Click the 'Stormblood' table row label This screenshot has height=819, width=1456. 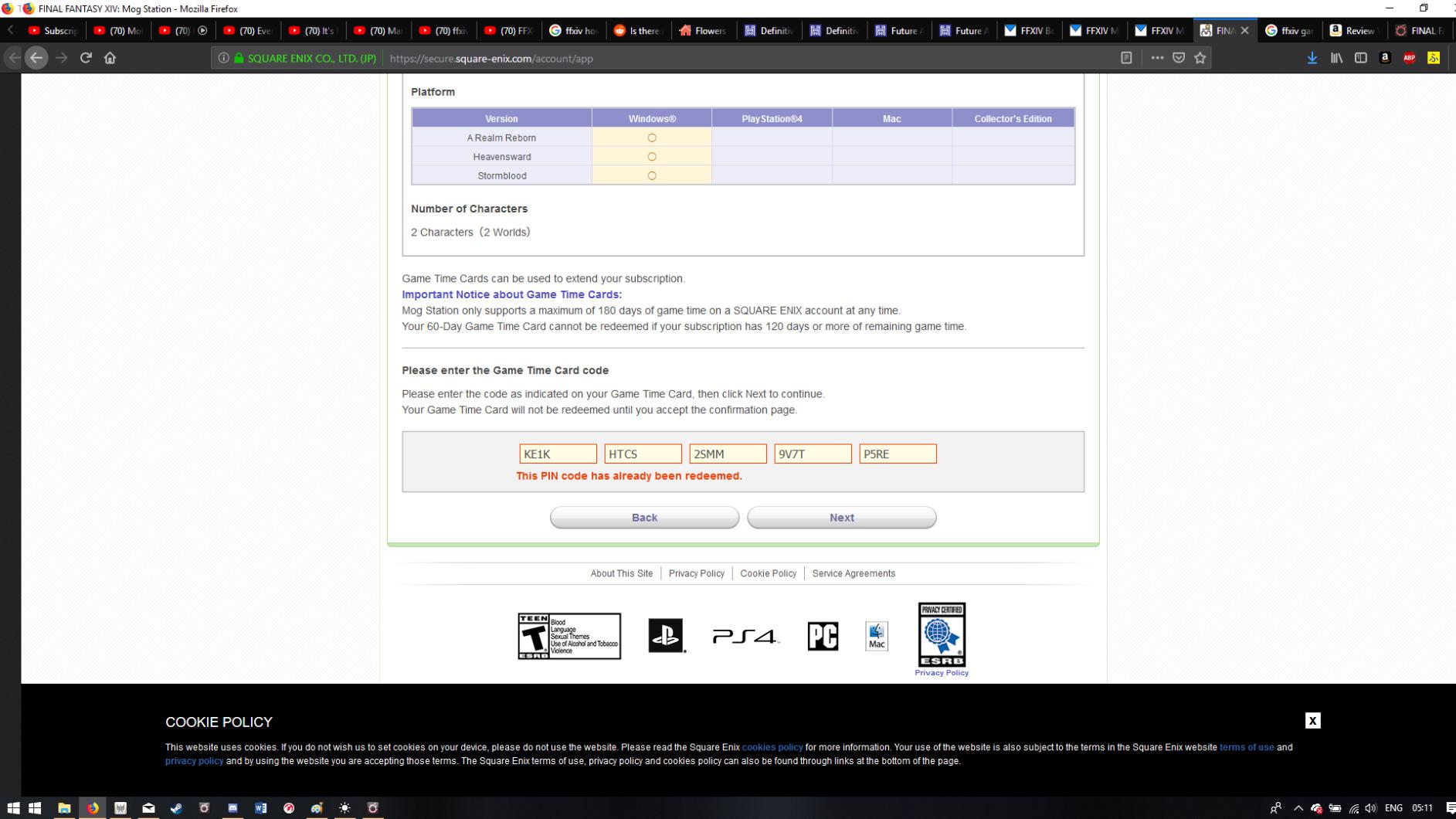click(x=501, y=175)
